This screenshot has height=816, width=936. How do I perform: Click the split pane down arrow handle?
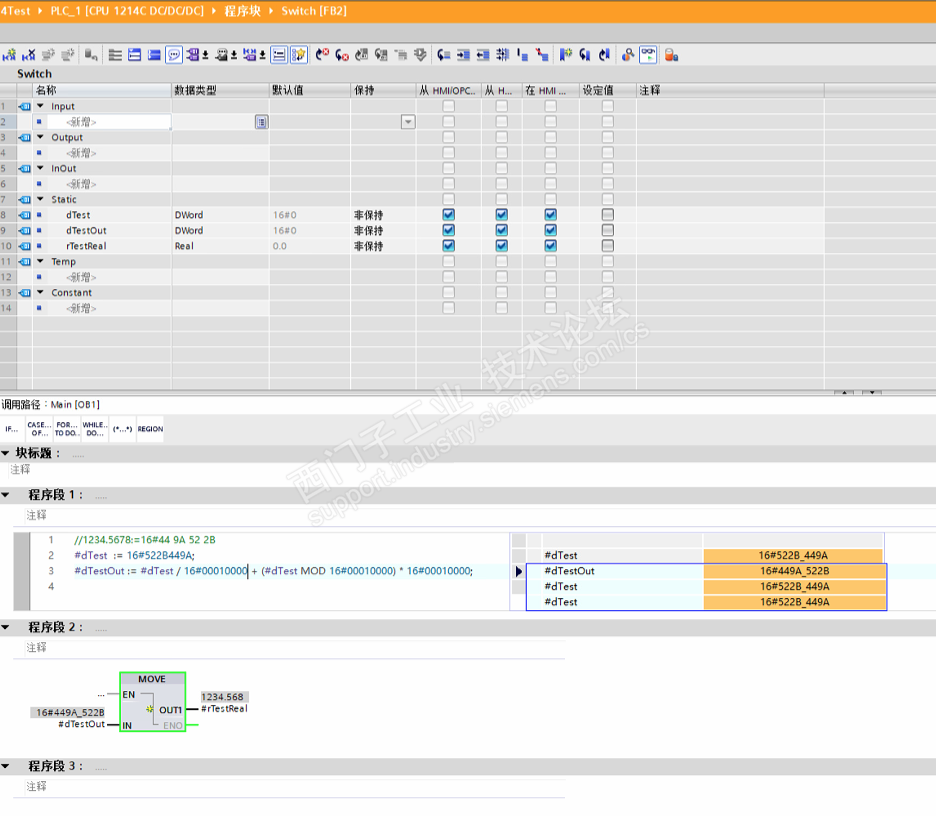872,392
